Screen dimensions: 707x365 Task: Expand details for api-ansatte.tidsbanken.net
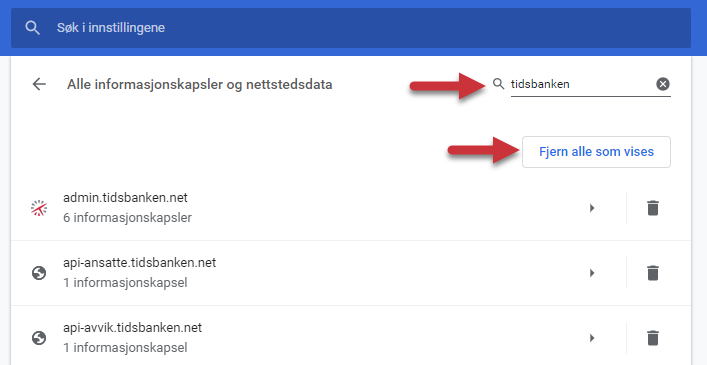click(x=592, y=273)
